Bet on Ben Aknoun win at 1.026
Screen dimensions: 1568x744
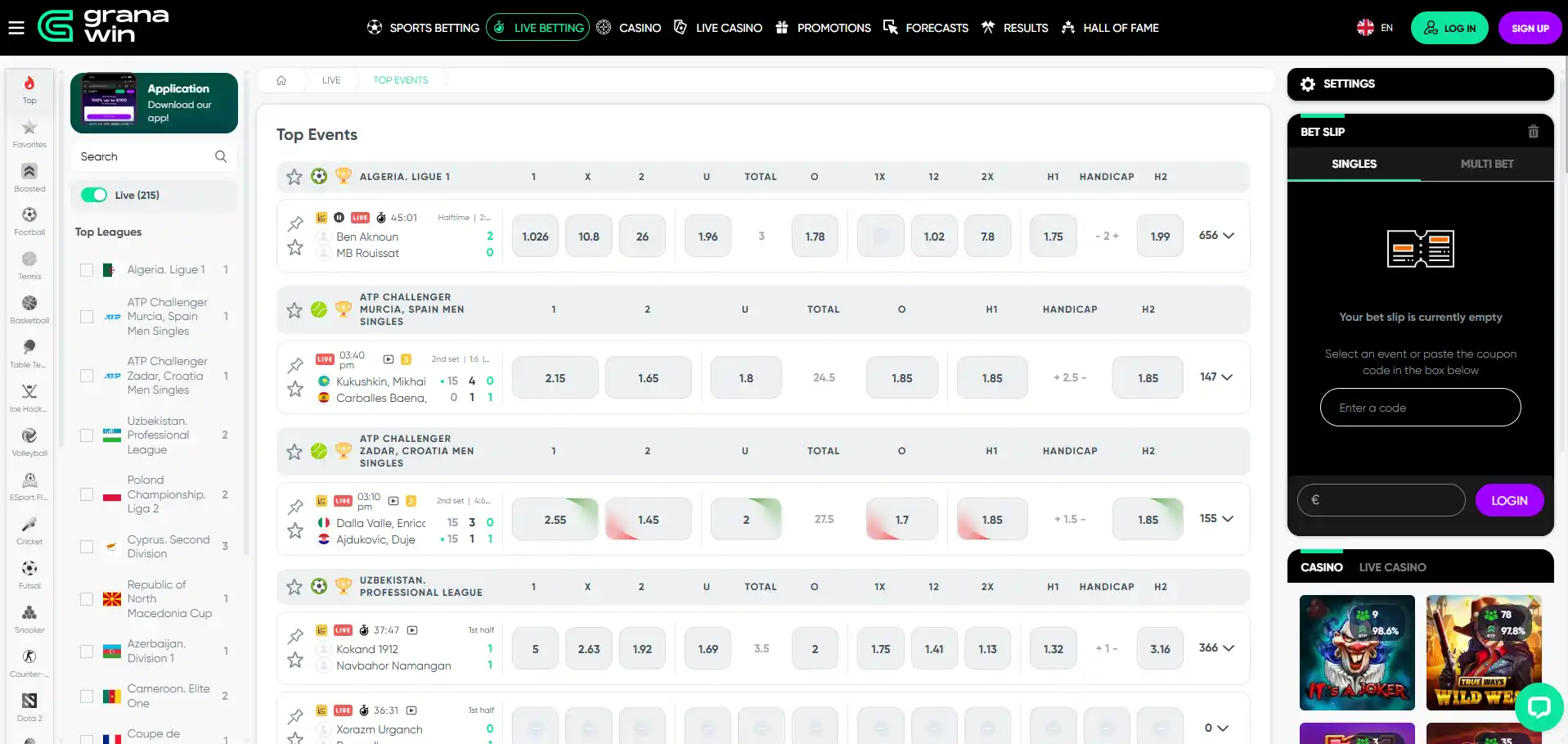coord(535,237)
